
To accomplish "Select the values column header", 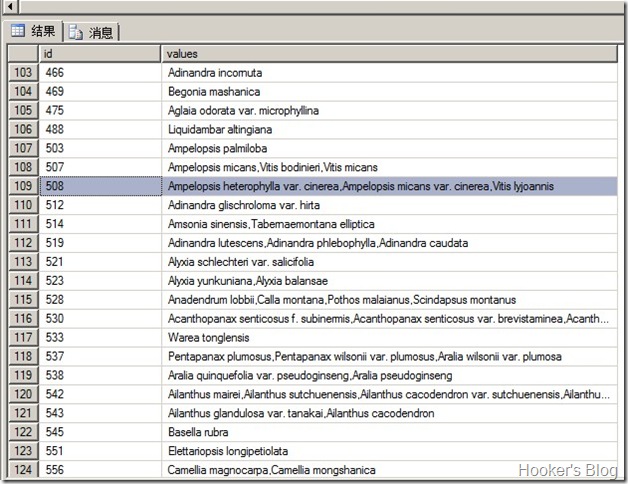I will [x=390, y=53].
